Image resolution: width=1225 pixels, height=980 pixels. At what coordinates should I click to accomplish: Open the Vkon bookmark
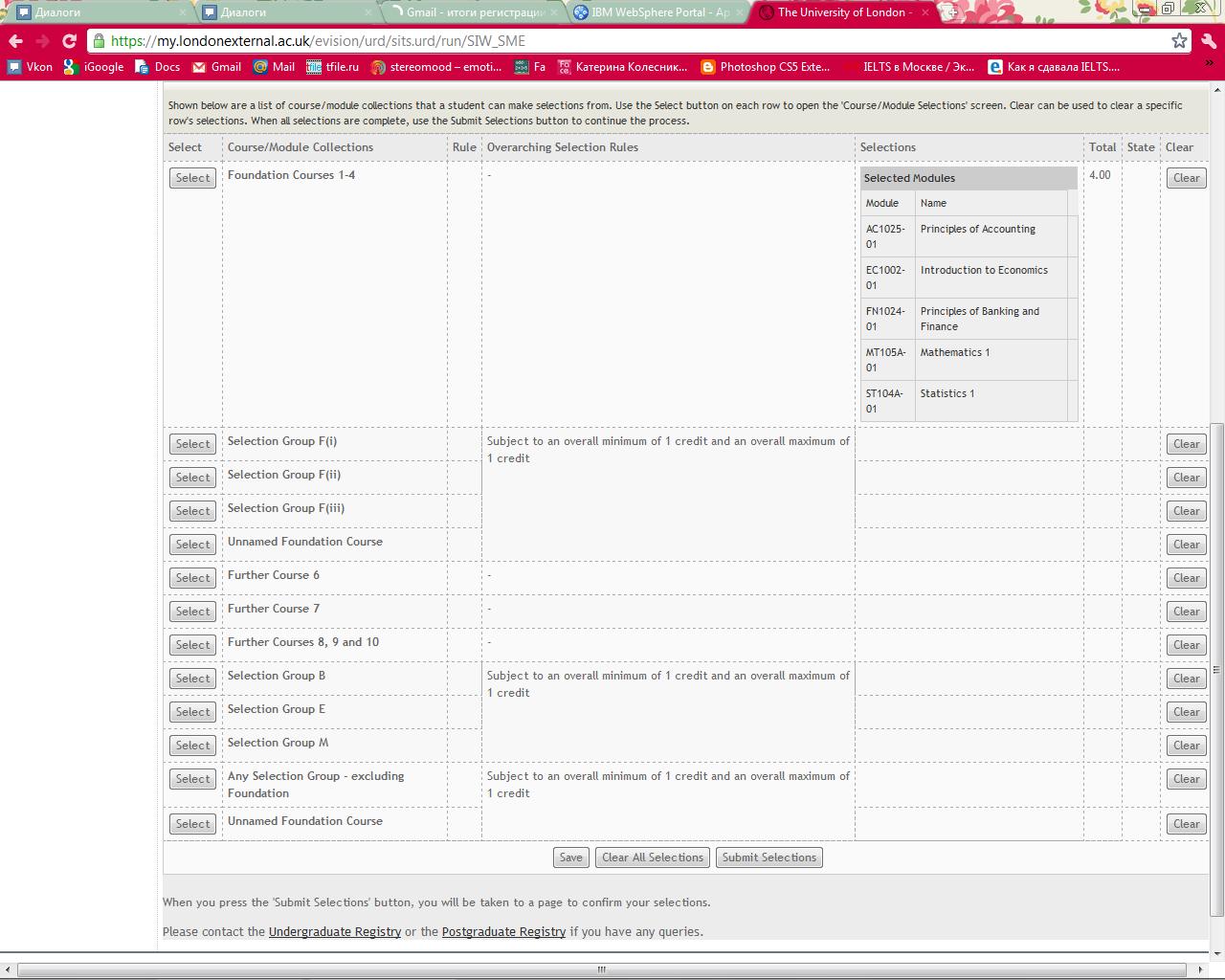coord(30,67)
